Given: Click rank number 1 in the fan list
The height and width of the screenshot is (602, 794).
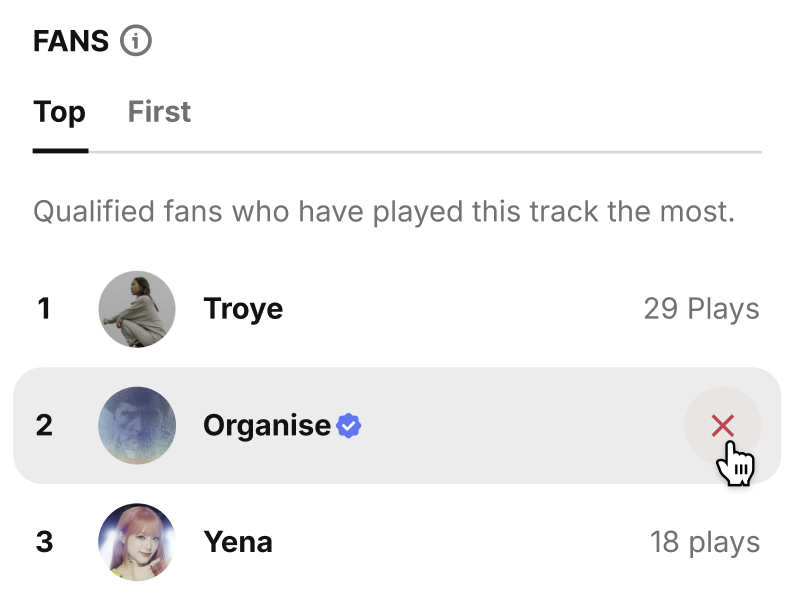Looking at the screenshot, I should point(43,309).
